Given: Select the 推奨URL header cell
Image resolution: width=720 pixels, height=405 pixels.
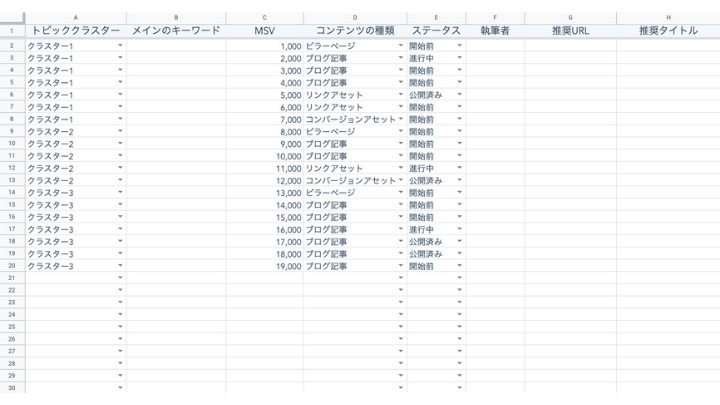Looking at the screenshot, I should [570, 32].
